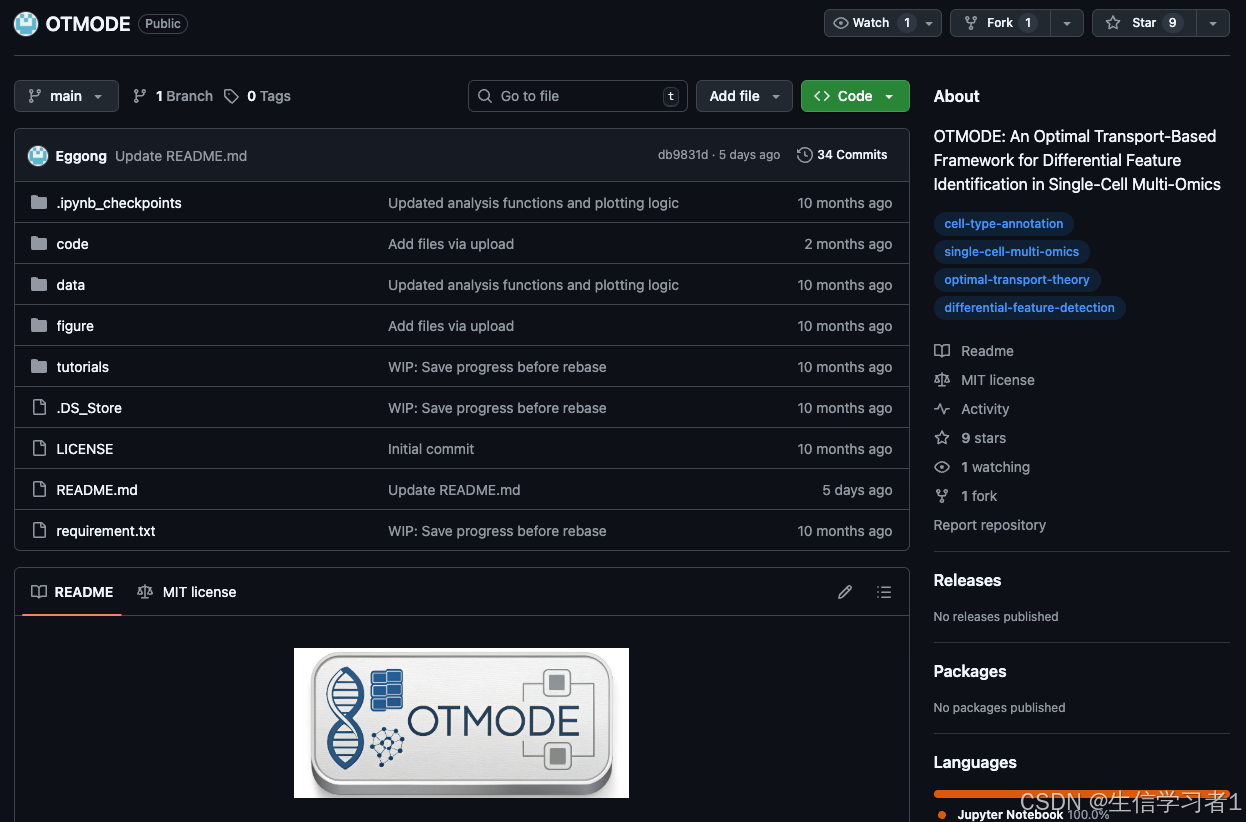Viewport: 1246px width, 822px height.
Task: Click the requirement.txt file icon
Action: [x=39, y=531]
